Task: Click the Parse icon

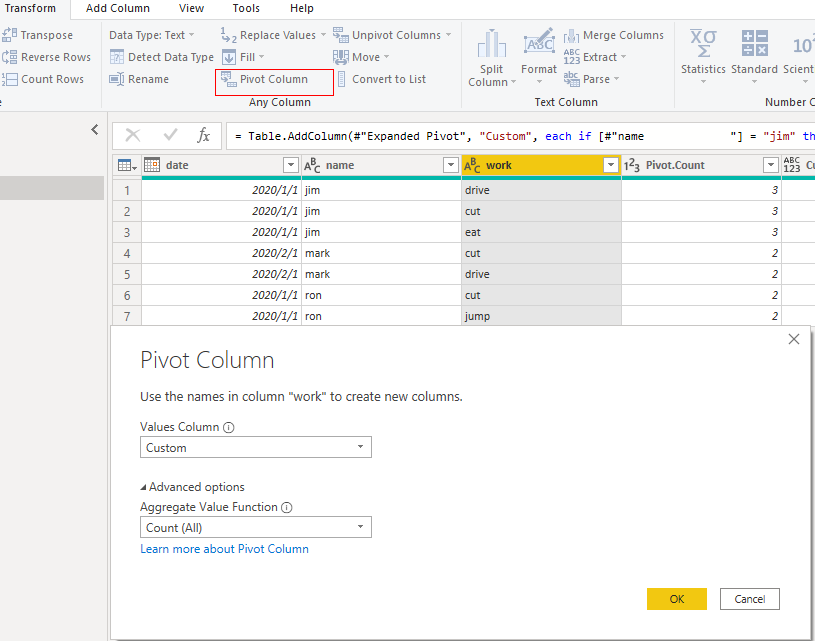Action: (572, 79)
